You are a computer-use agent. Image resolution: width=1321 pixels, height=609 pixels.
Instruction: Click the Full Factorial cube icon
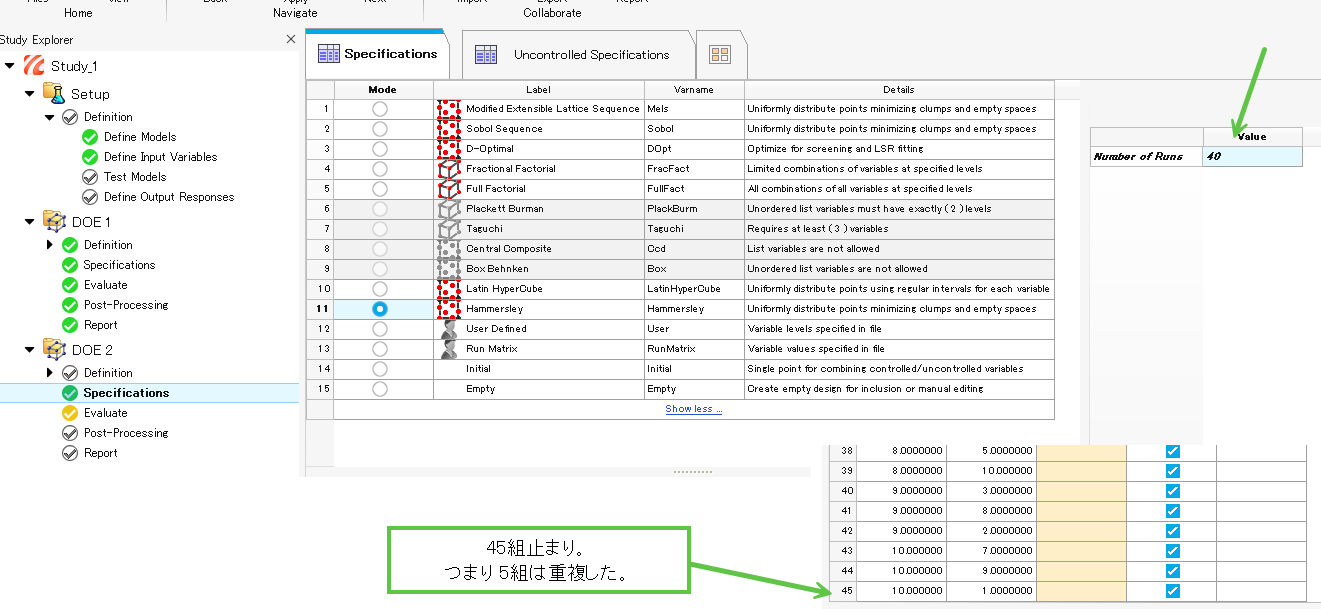[449, 189]
